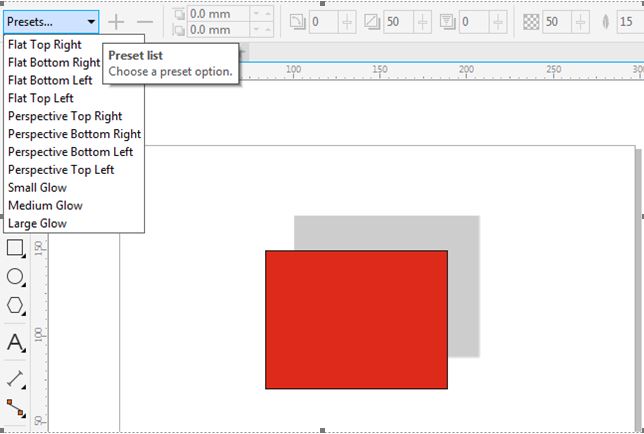Add a preset with the plus icon

click(116, 22)
